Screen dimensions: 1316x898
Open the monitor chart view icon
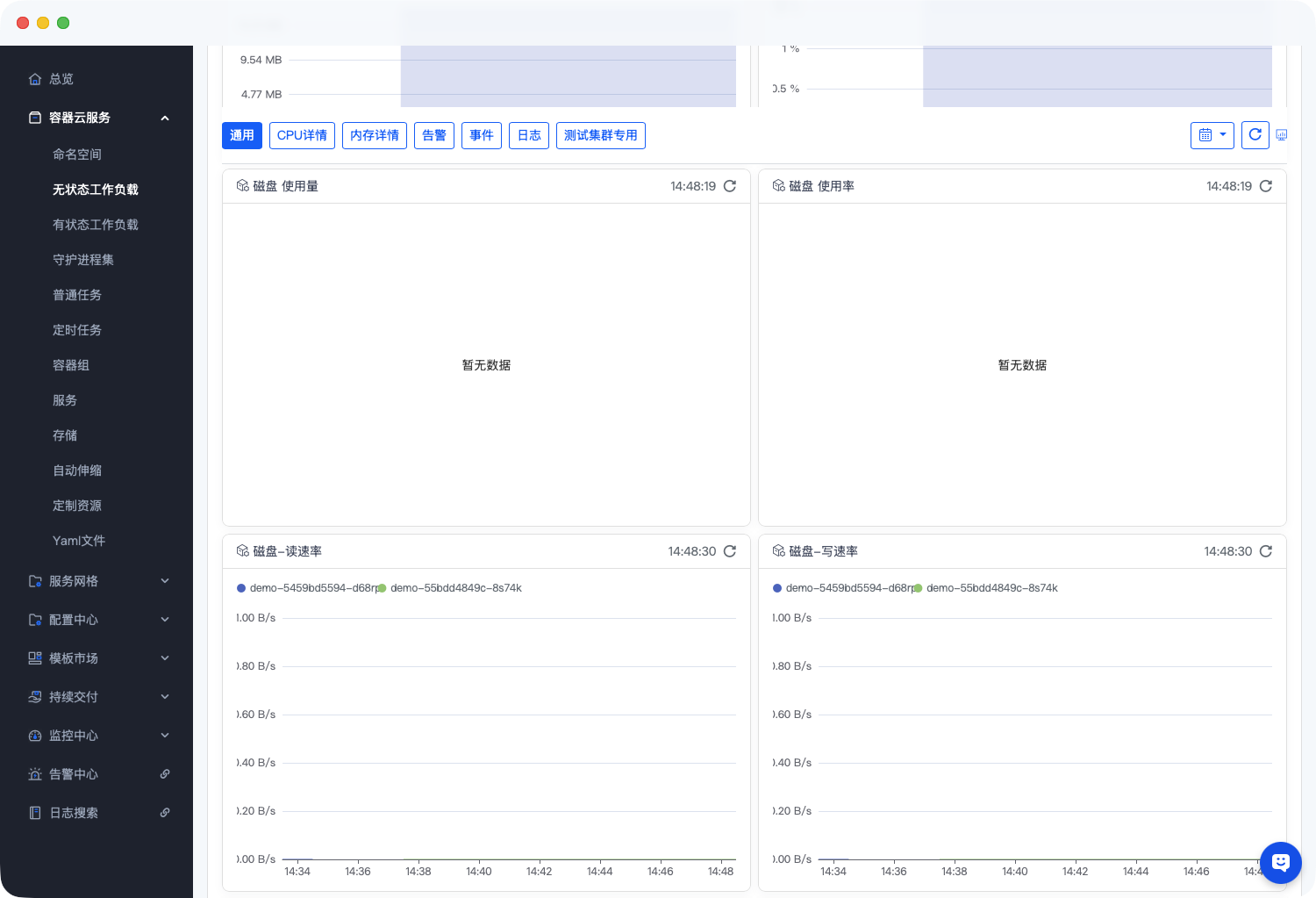[x=1282, y=135]
